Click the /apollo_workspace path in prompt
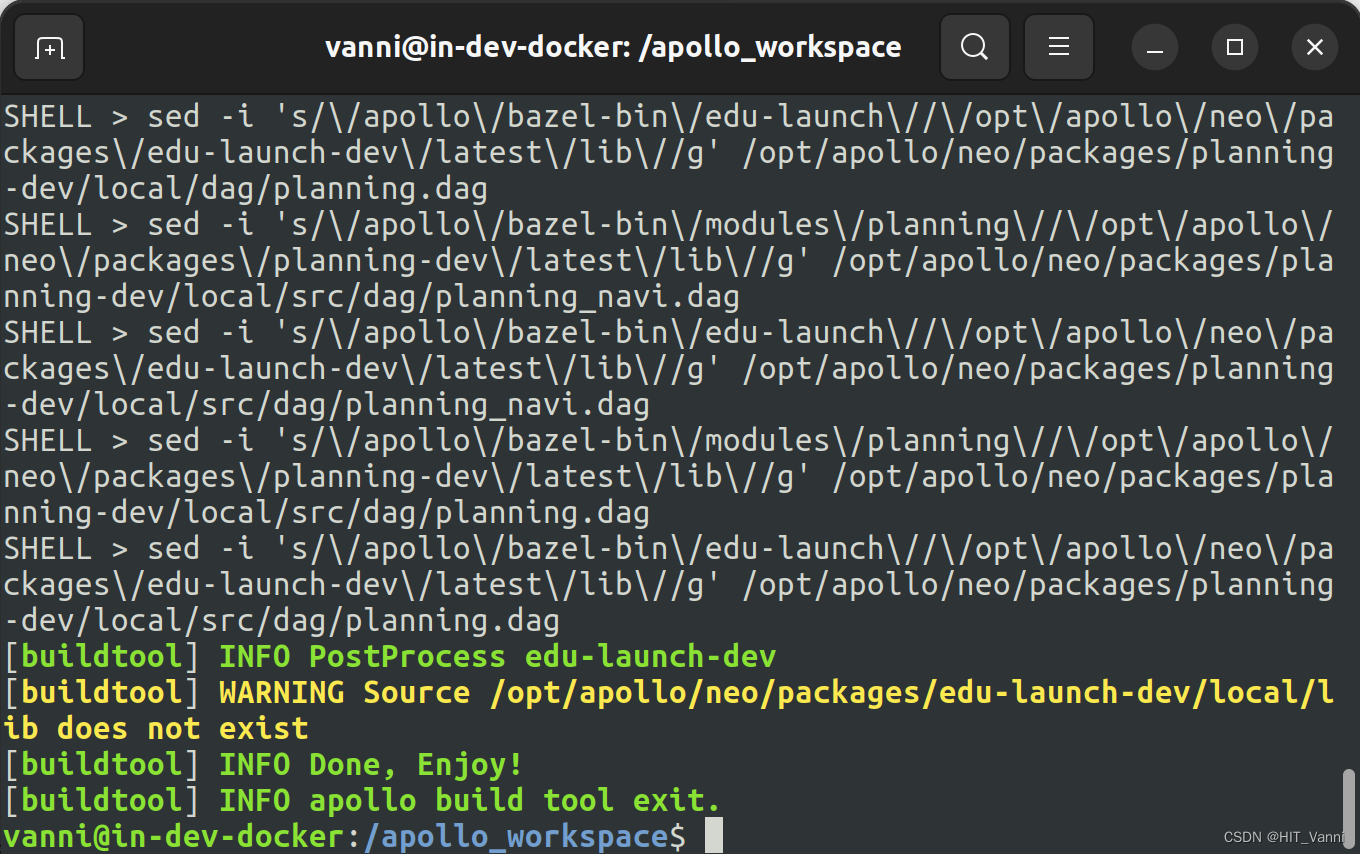Image resolution: width=1360 pixels, height=854 pixels. (x=517, y=837)
